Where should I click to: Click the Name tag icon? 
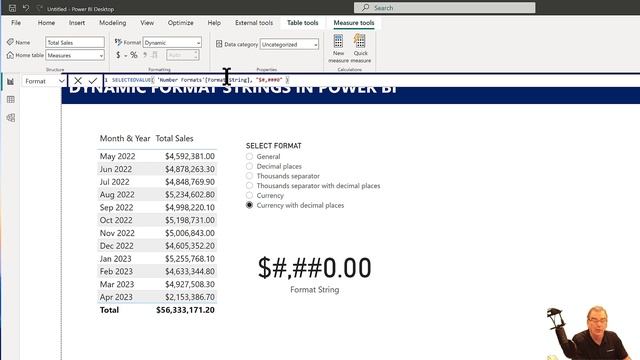pyautogui.click(x=10, y=42)
